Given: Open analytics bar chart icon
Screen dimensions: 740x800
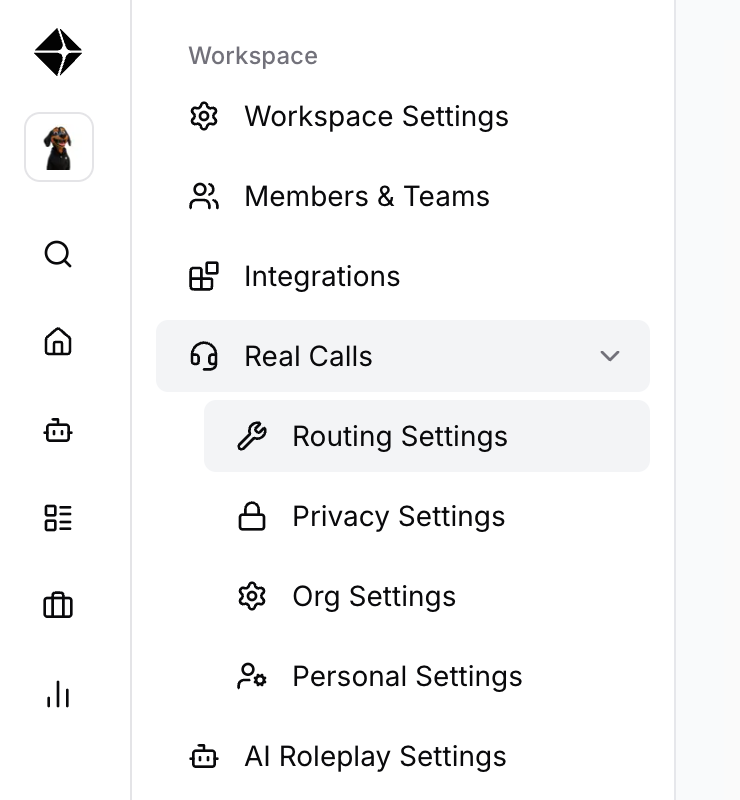Looking at the screenshot, I should click(x=58, y=694).
